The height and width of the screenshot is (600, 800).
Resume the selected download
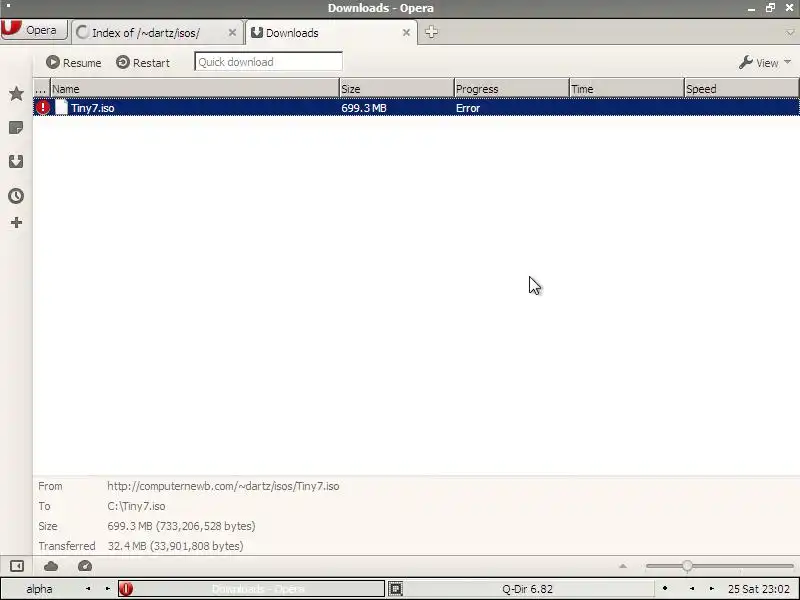[x=73, y=62]
